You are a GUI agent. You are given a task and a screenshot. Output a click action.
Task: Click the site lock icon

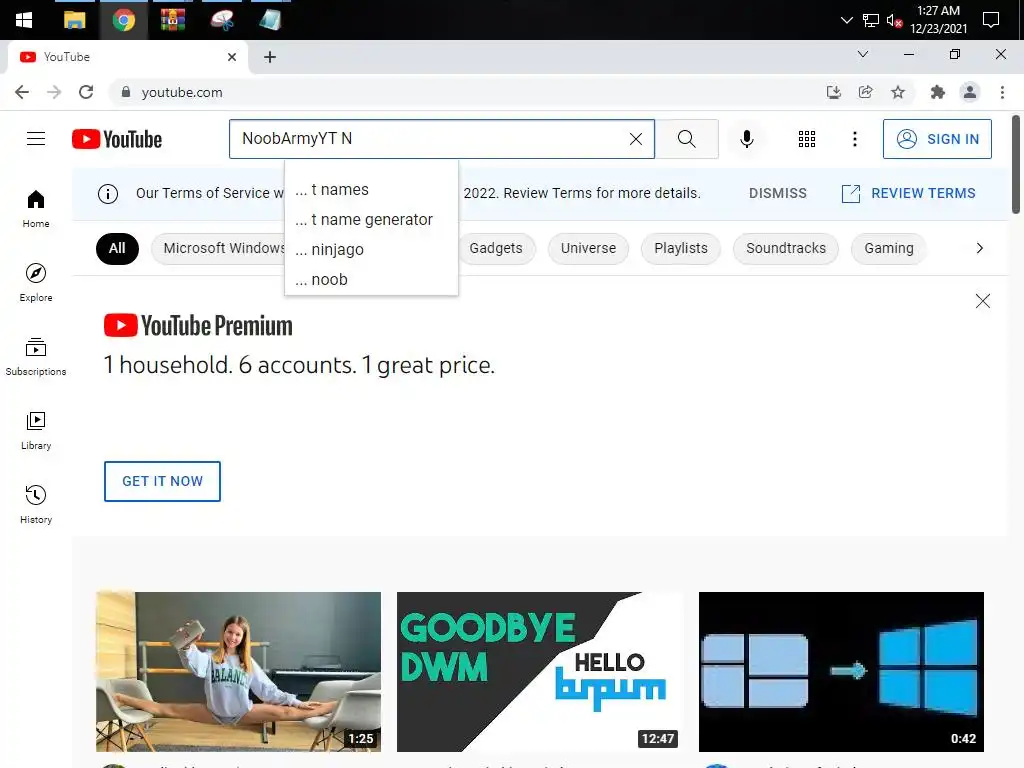126,92
